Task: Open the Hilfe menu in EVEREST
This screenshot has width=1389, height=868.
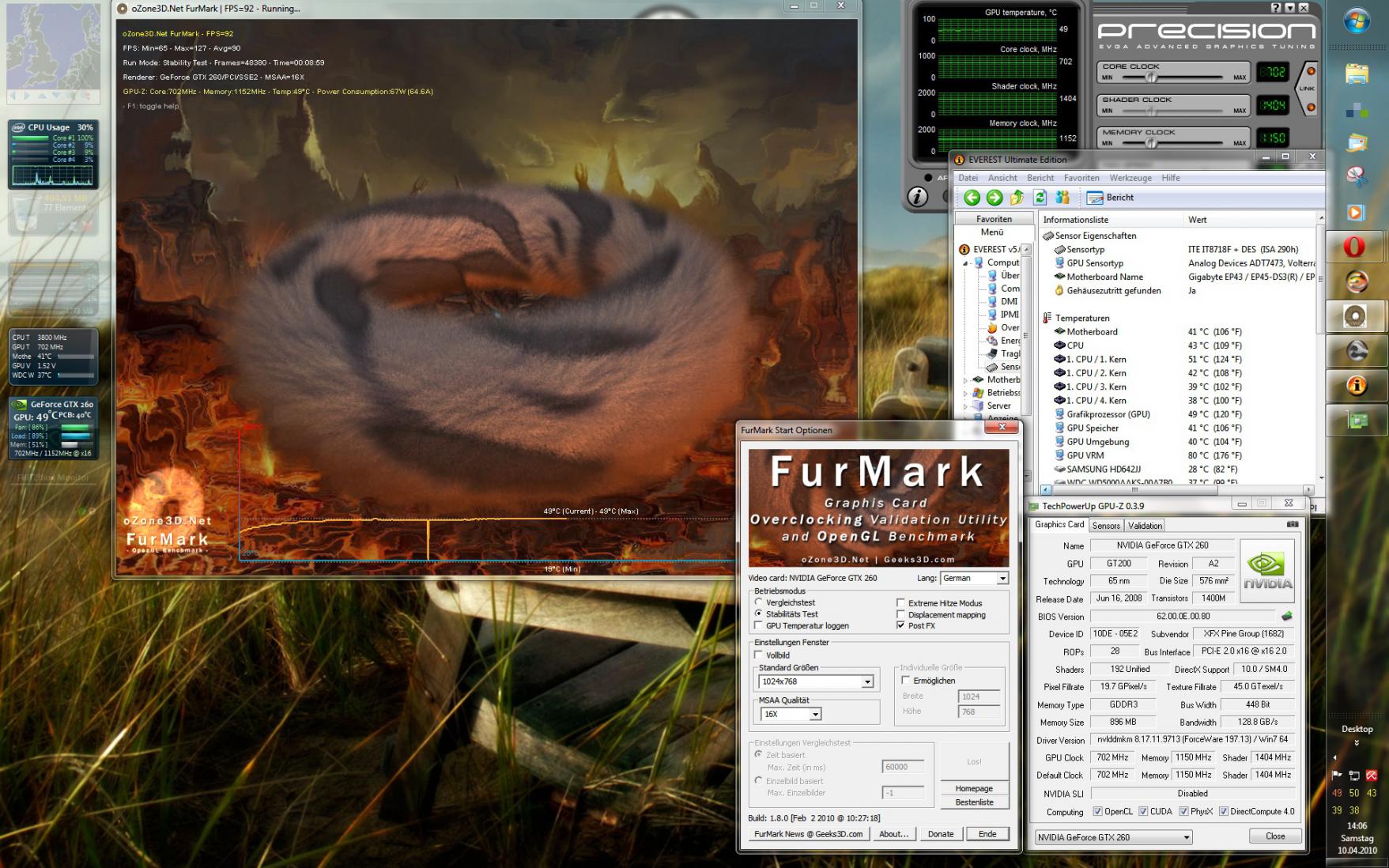Action: (x=1171, y=178)
